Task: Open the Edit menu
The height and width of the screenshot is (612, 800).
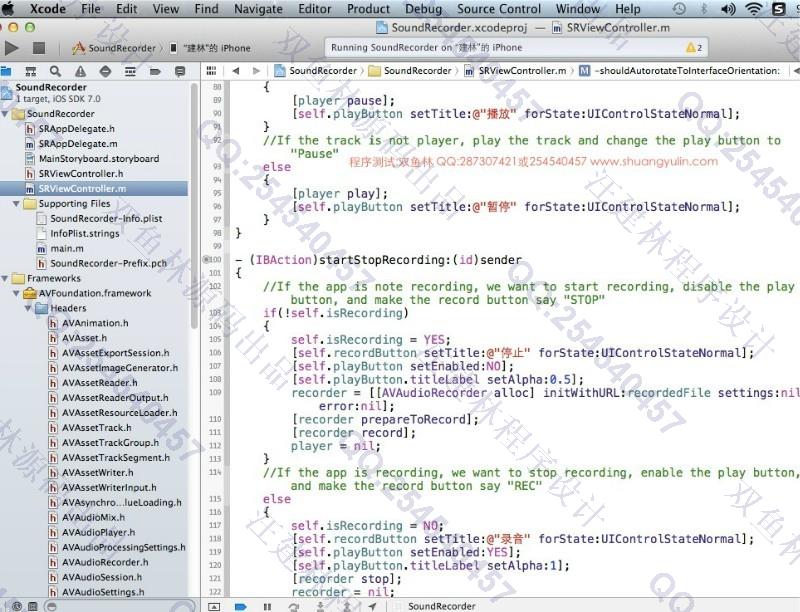Action: tap(127, 9)
